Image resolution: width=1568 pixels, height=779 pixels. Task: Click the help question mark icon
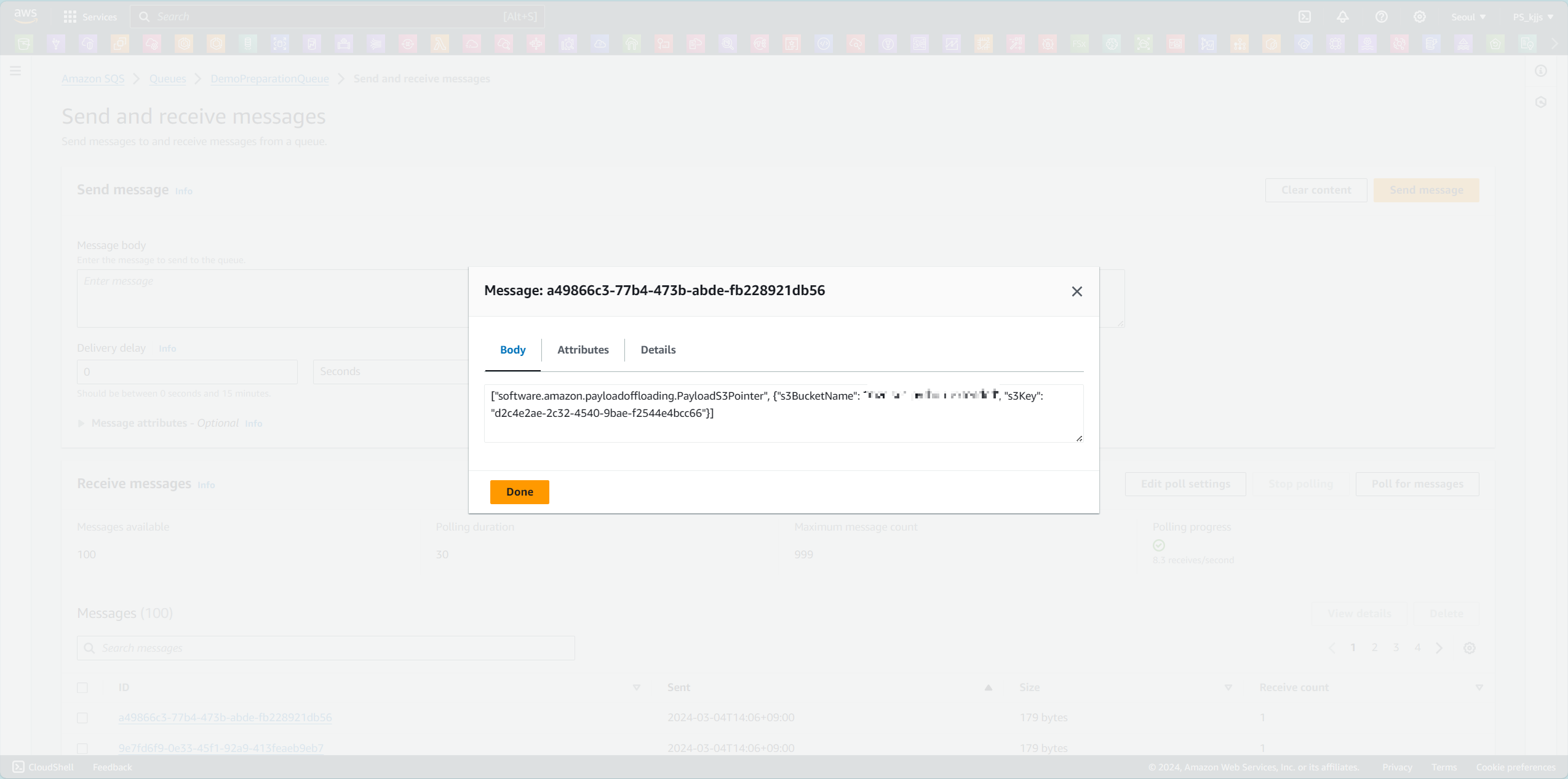click(x=1382, y=17)
